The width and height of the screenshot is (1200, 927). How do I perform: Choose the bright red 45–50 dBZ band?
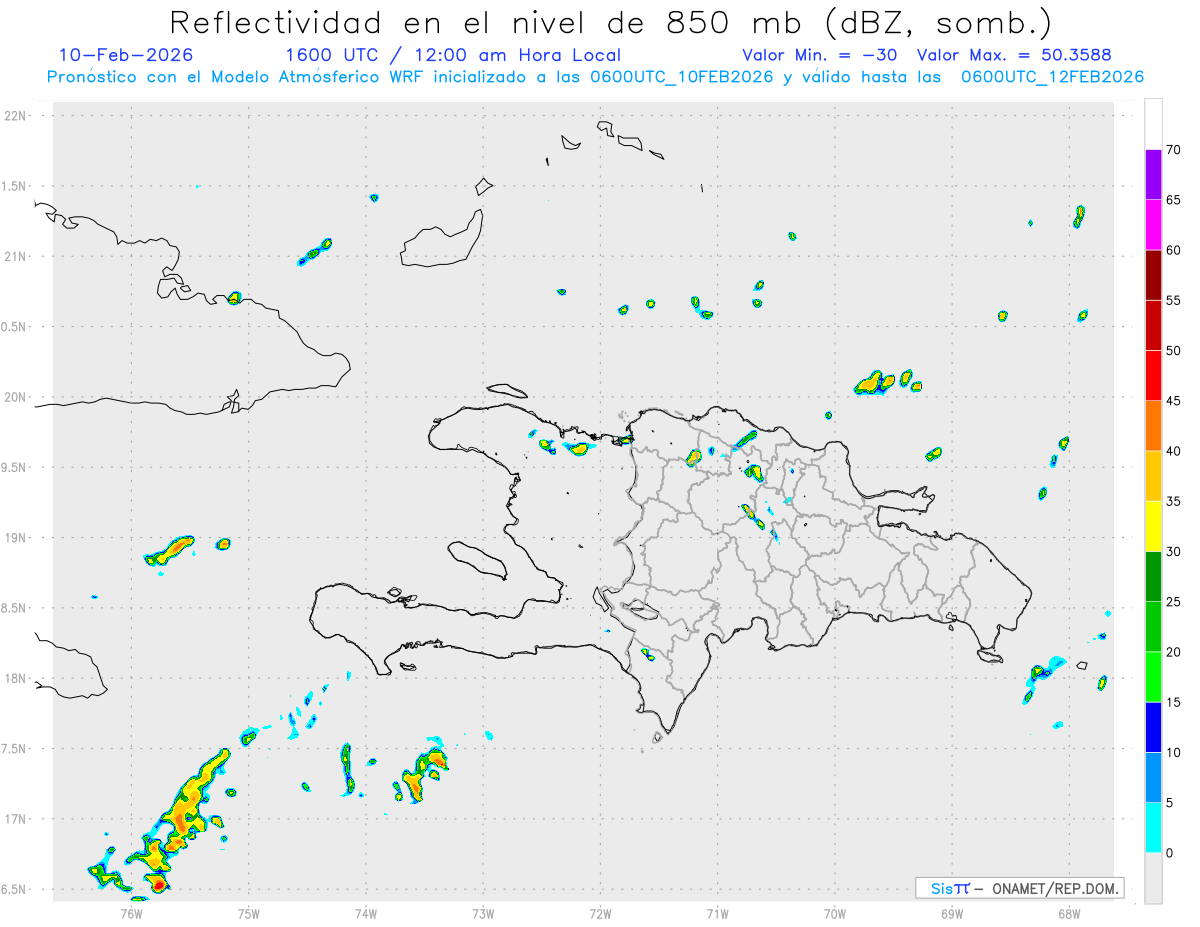click(x=1153, y=376)
